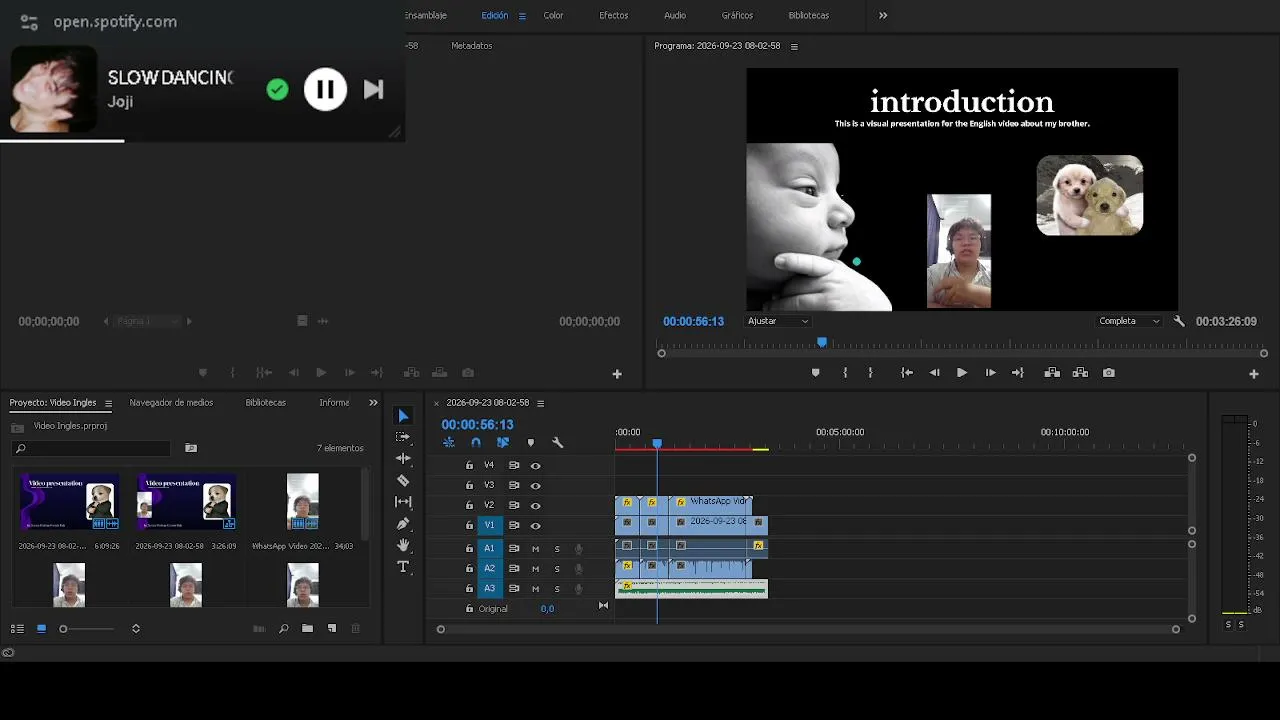Play the sequence in the Program monitor
Viewport: 1280px width, 720px height.
(x=962, y=372)
